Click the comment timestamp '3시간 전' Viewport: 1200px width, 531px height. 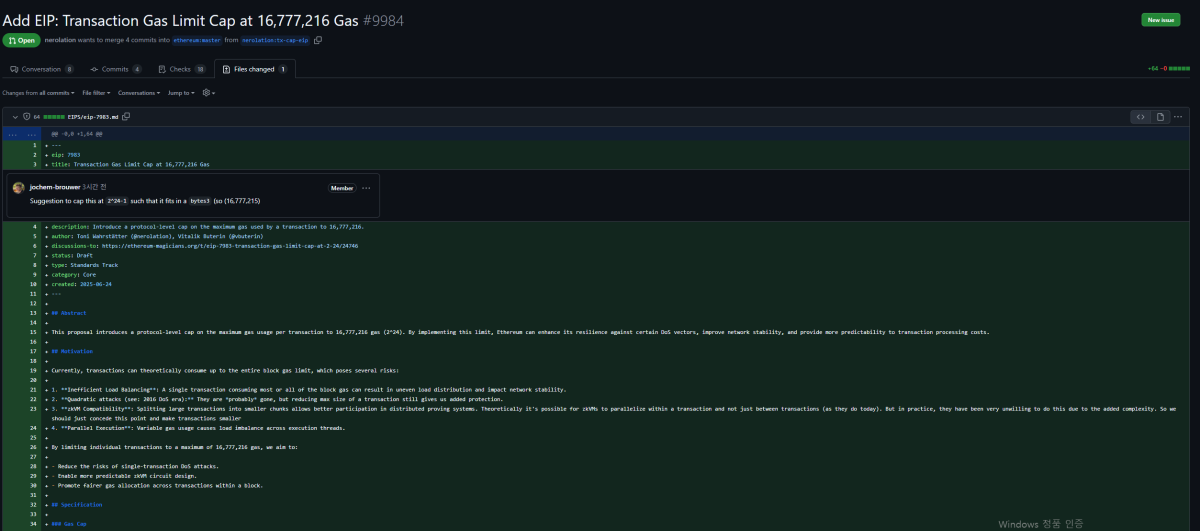point(95,187)
